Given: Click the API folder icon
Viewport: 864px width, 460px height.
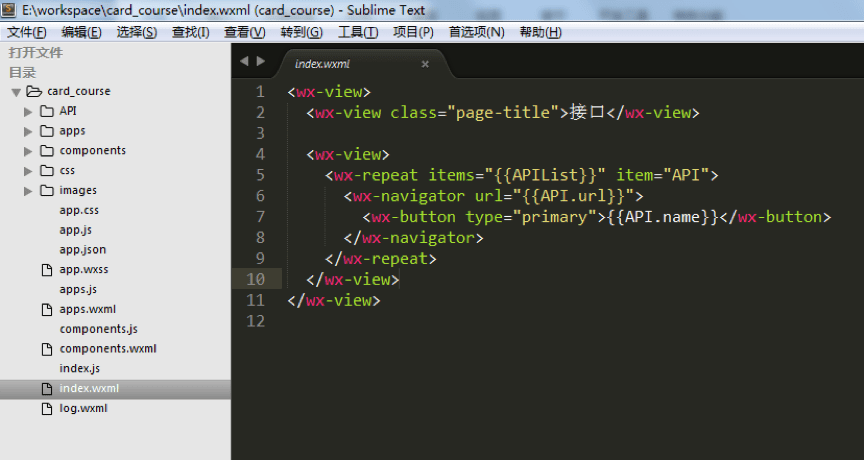Looking at the screenshot, I should pyautogui.click(x=47, y=111).
